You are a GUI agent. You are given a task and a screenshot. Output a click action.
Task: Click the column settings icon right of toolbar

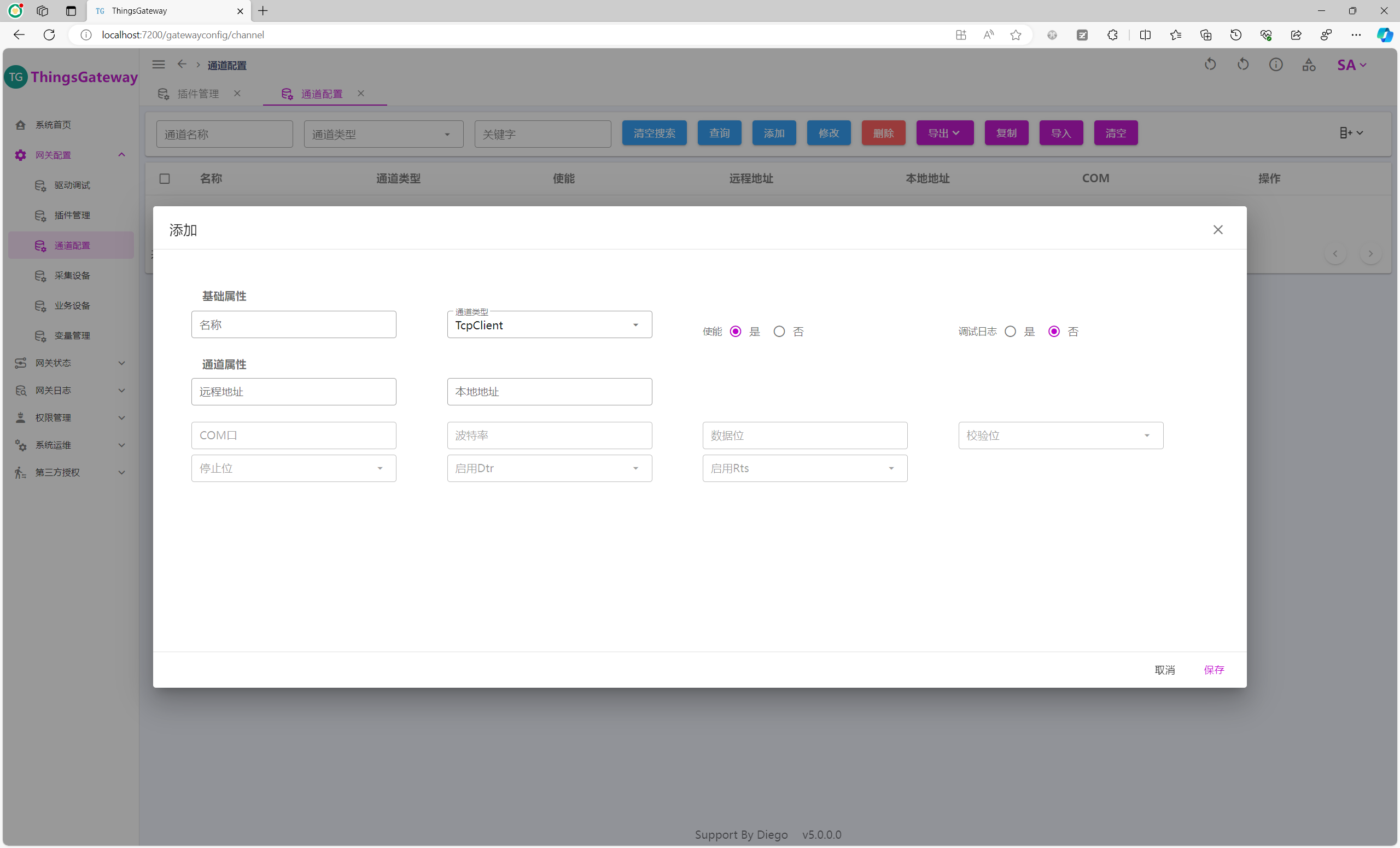click(x=1351, y=133)
